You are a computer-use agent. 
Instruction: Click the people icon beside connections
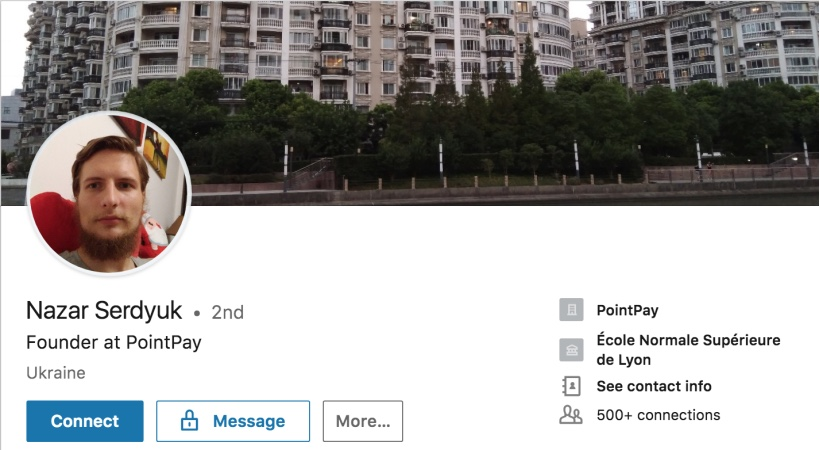[x=571, y=415]
